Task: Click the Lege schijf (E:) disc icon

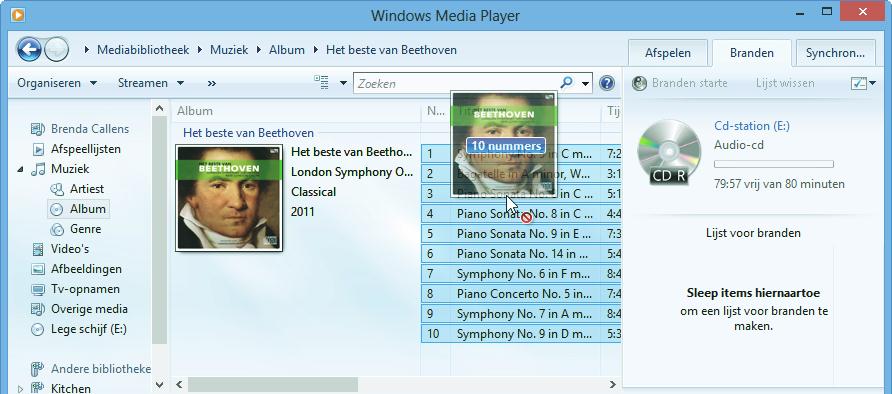Action: tap(38, 329)
